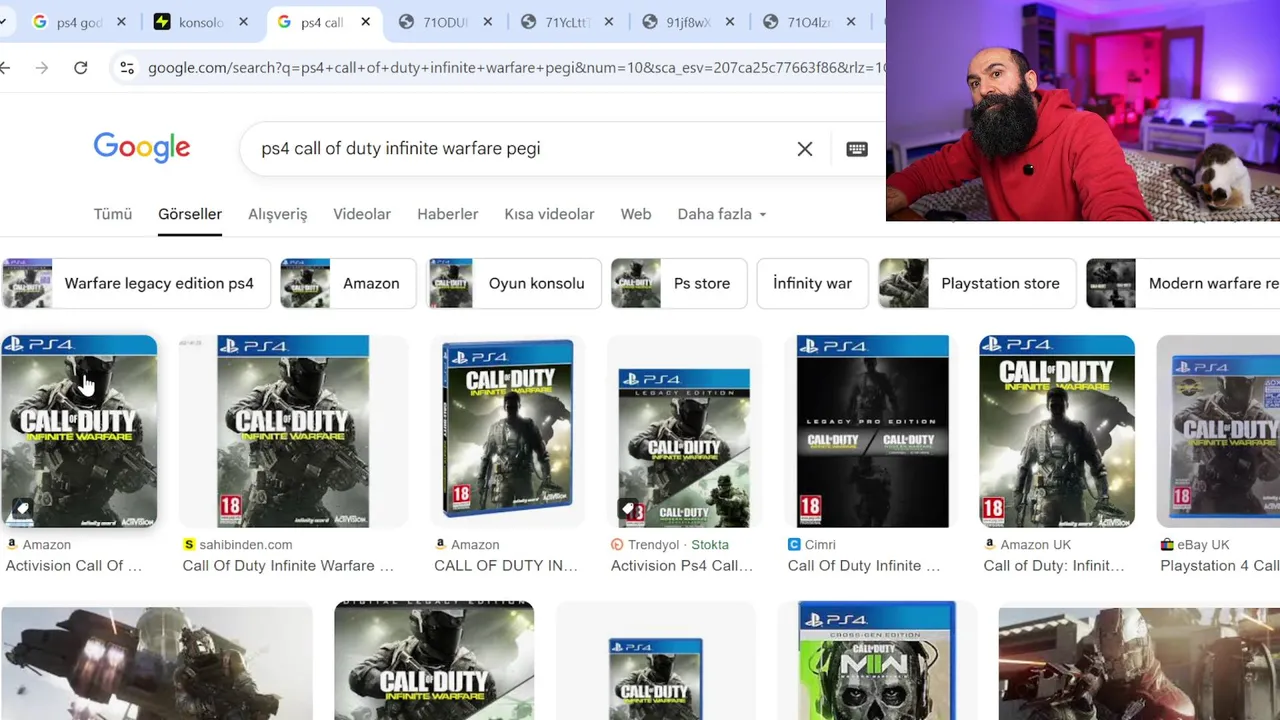Open the eBay UK cover image
This screenshot has width=1280, height=720.
[x=1218, y=431]
